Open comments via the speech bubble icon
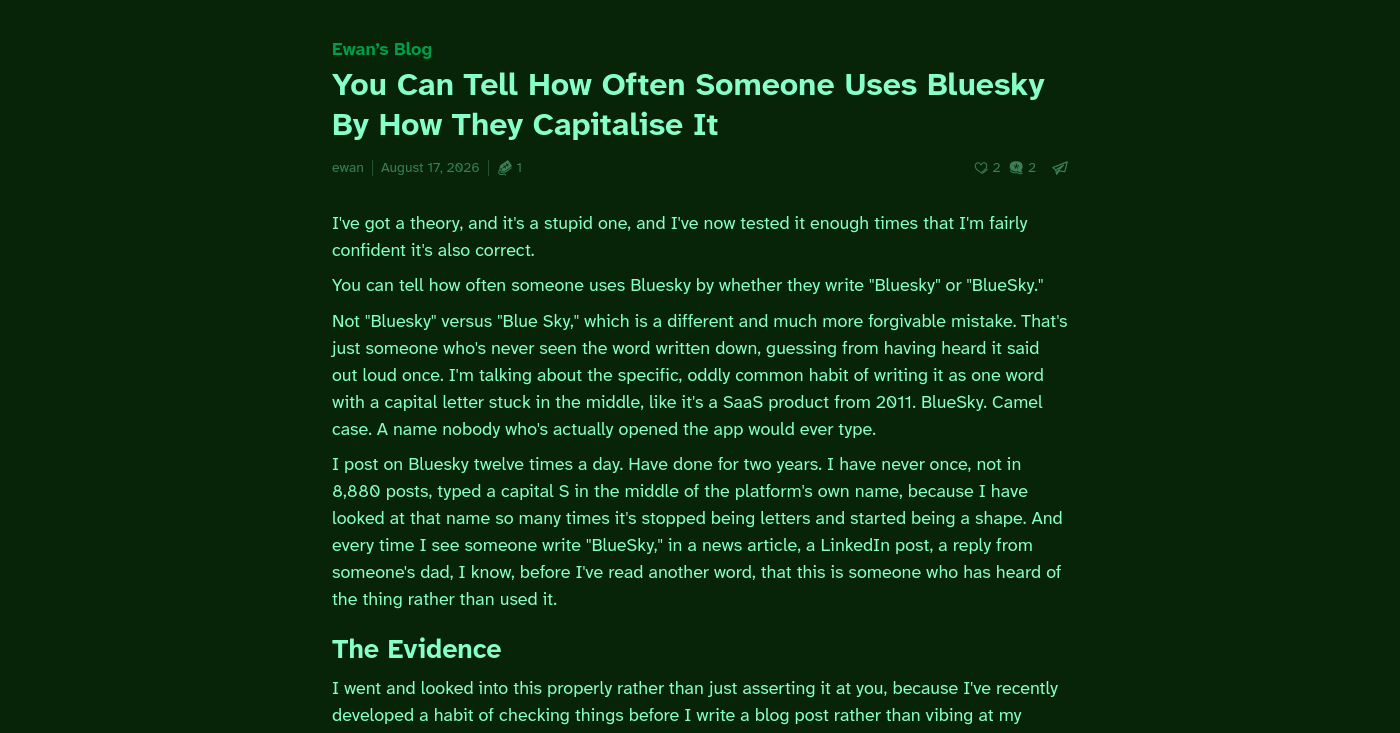1400x733 pixels. pos(1016,168)
